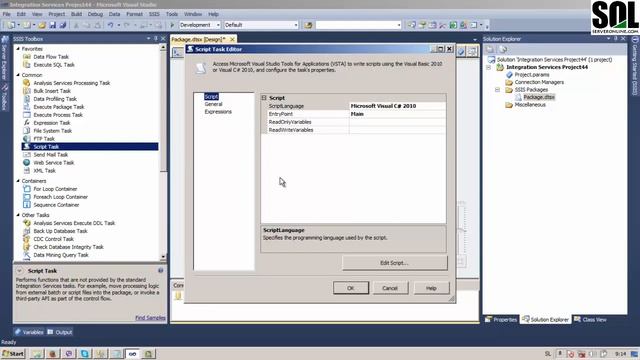Collapse the Script property category in the grid
640x360 pixels.
coord(264,98)
